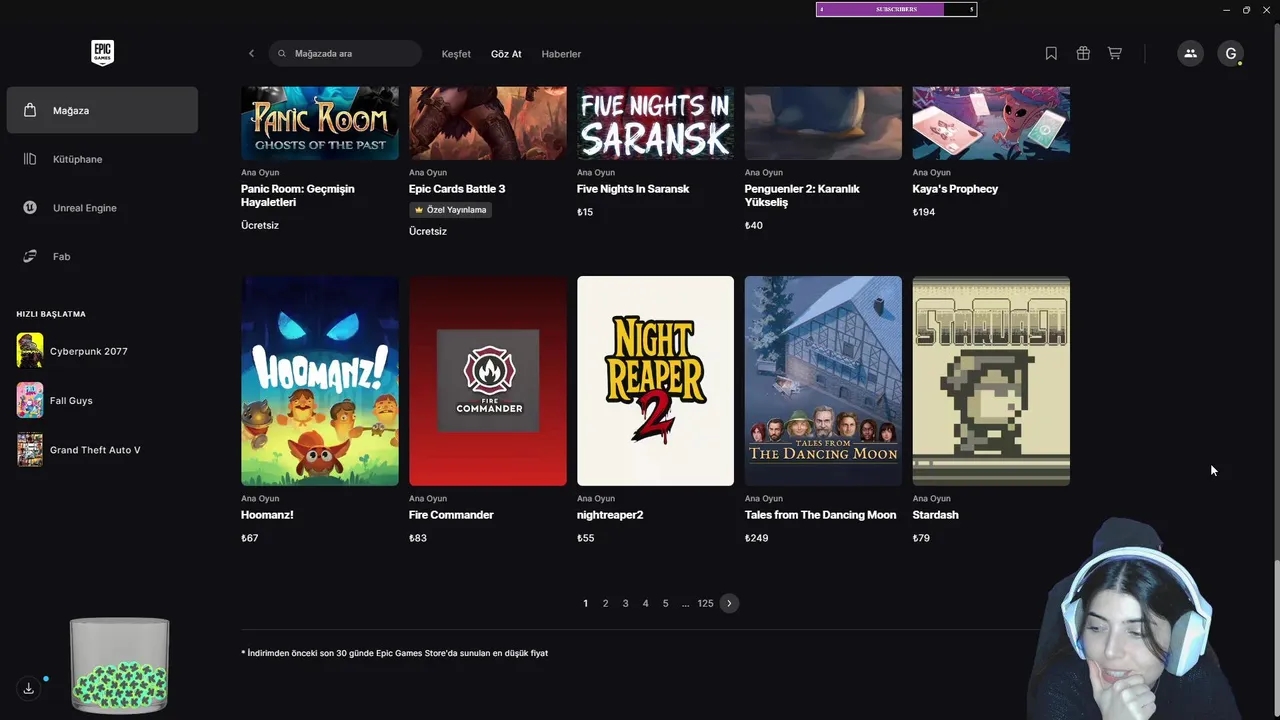
Task: Open the wishlist bookmark icon
Action: pos(1051,54)
